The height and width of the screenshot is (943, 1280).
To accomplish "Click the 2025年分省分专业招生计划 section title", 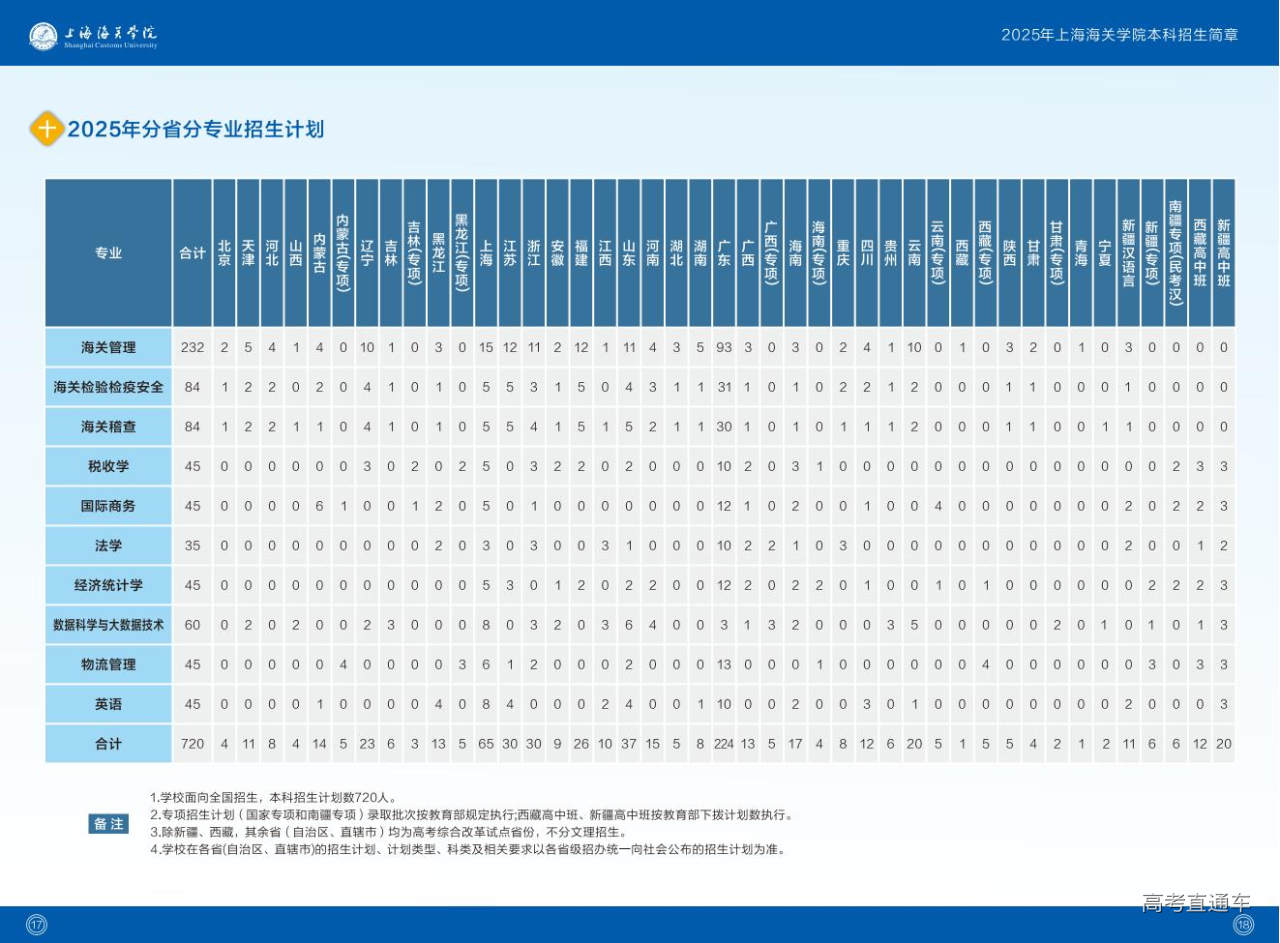I will (195, 129).
